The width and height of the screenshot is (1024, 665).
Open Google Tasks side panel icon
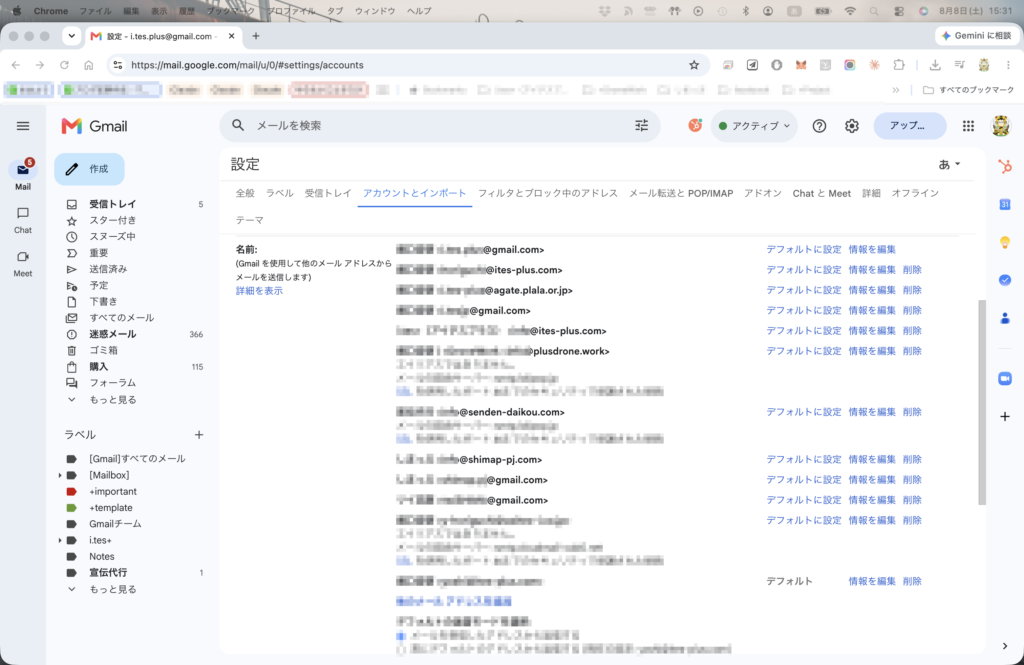click(x=1004, y=280)
